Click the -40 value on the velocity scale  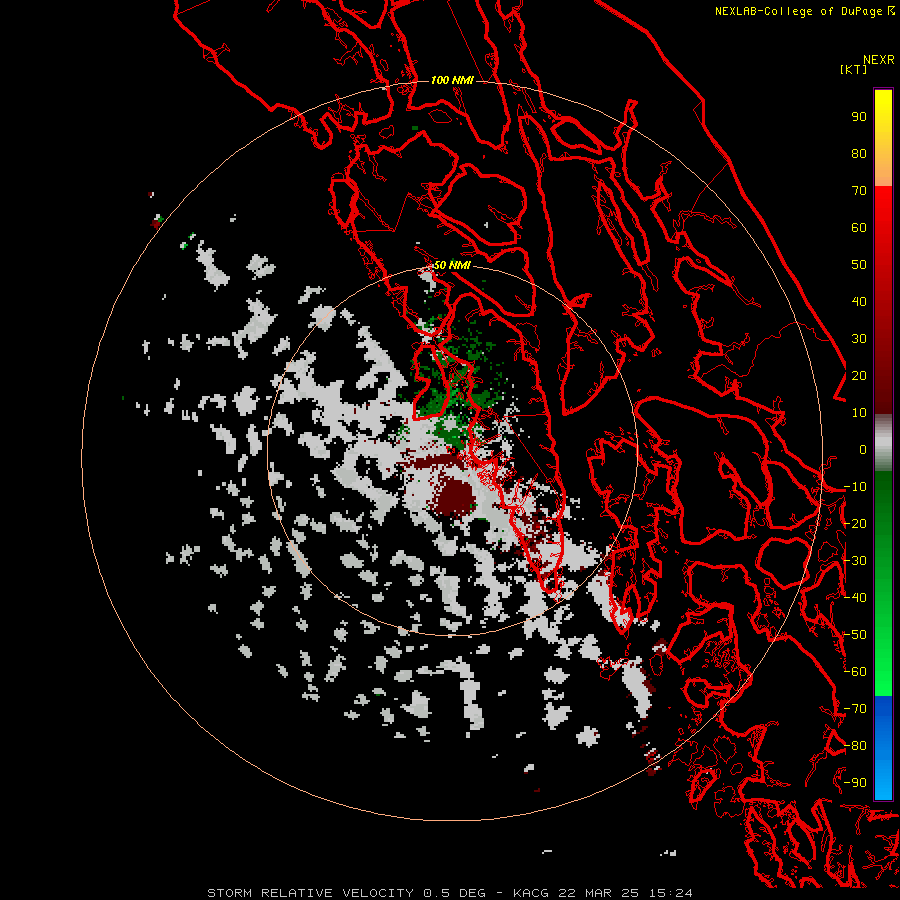click(x=855, y=598)
